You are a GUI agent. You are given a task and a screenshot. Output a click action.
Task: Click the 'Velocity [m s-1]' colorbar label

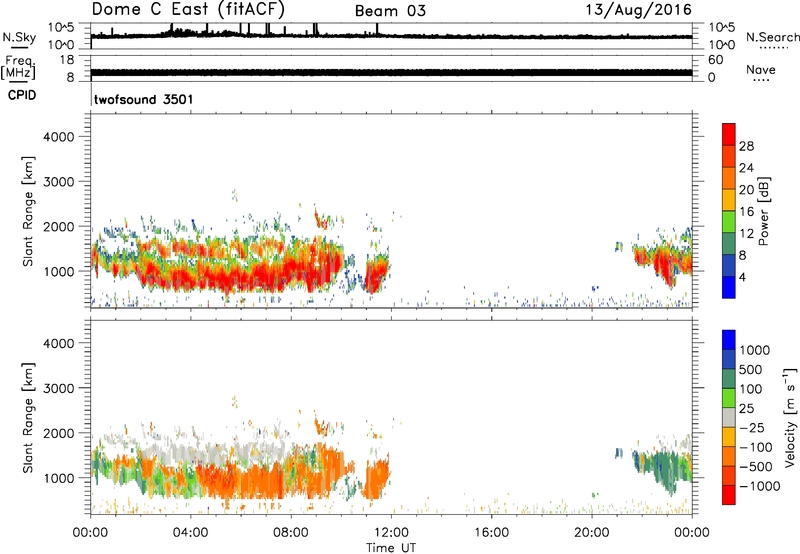(790, 417)
